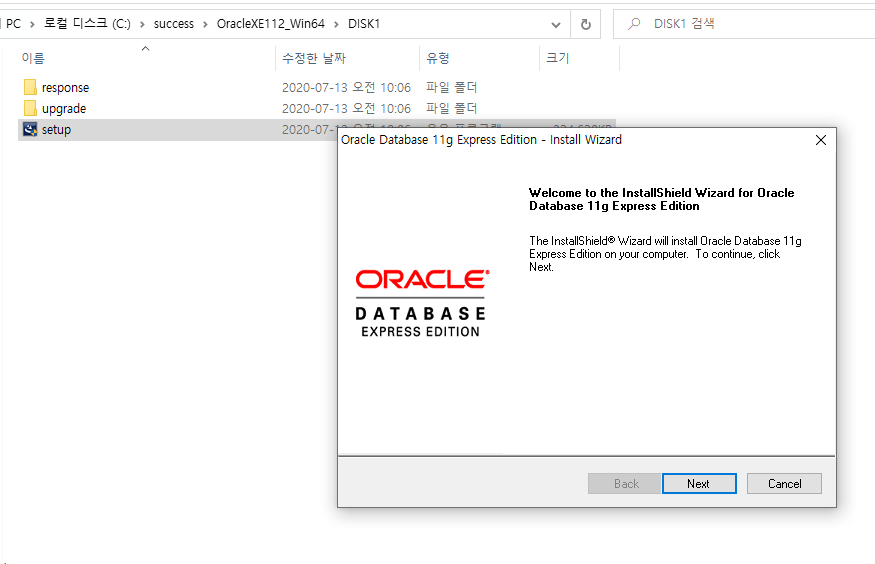Click upgrade folder modified date
This screenshot has height=564, width=875.
[346, 109]
